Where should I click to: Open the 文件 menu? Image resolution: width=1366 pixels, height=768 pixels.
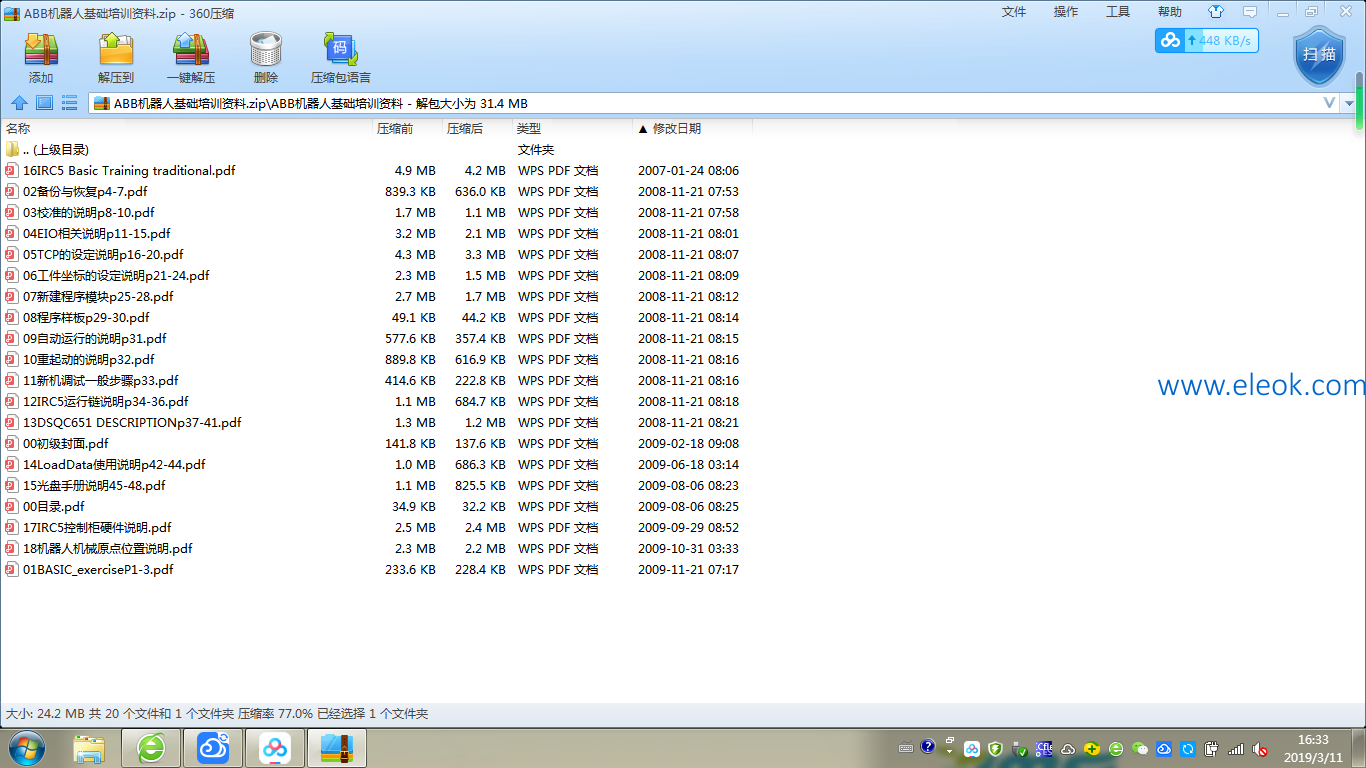click(1014, 12)
